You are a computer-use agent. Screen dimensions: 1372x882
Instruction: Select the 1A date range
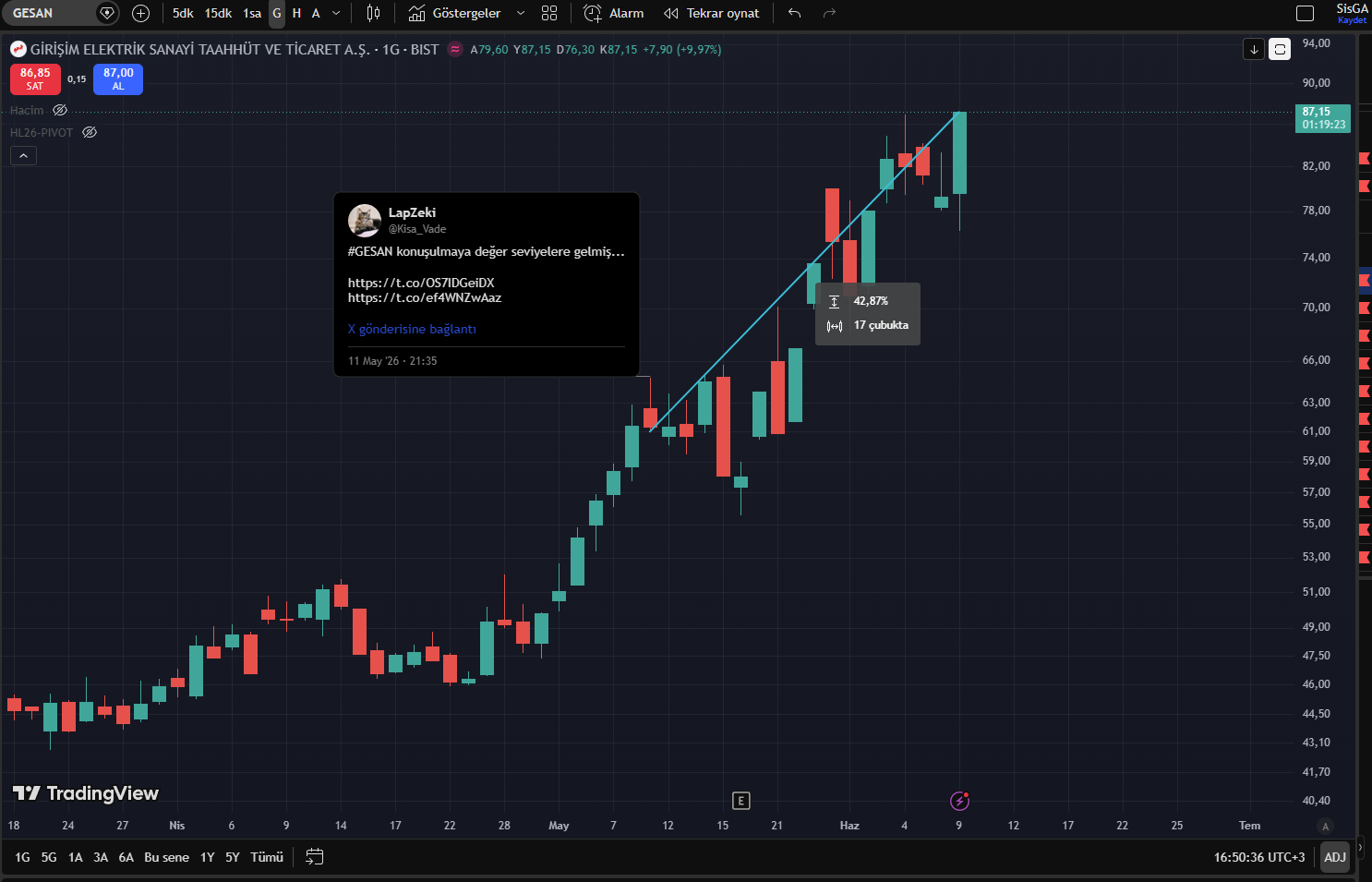(76, 857)
